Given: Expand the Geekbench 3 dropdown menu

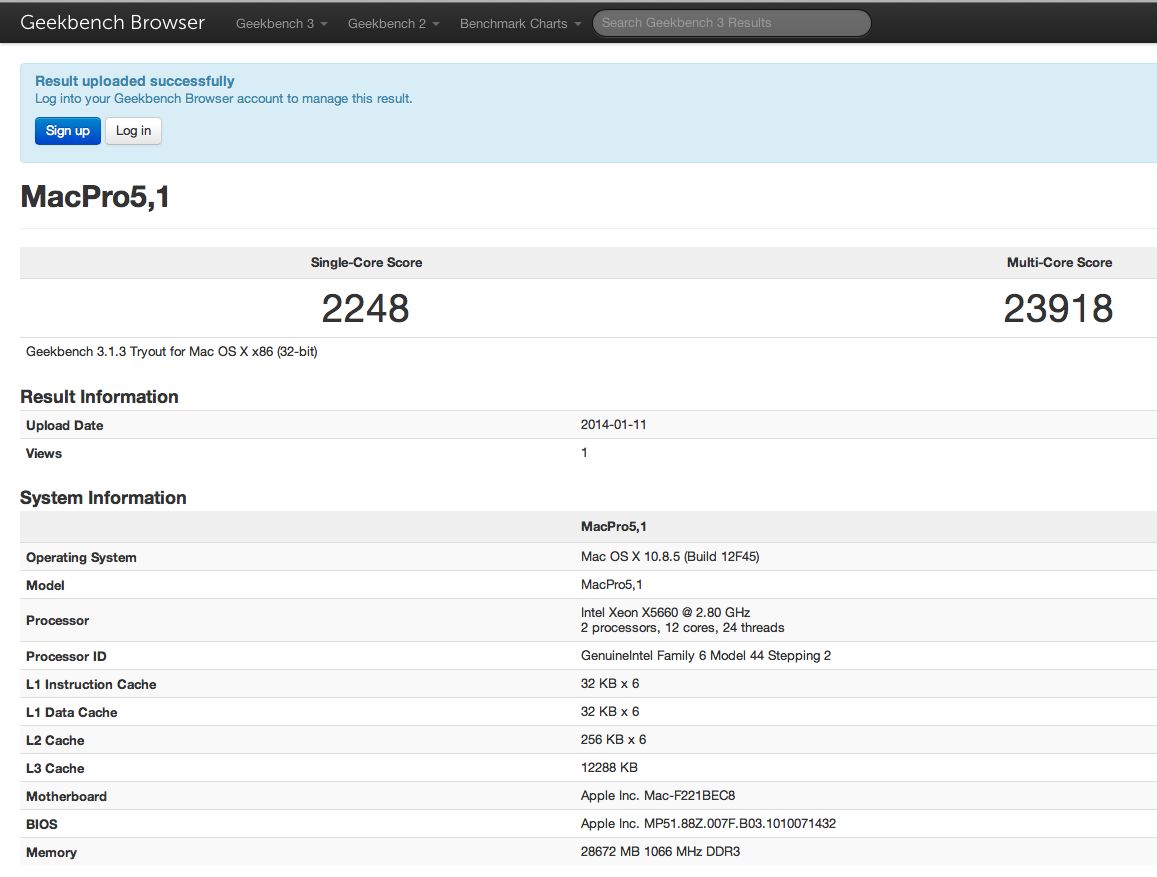Looking at the screenshot, I should click(x=281, y=24).
